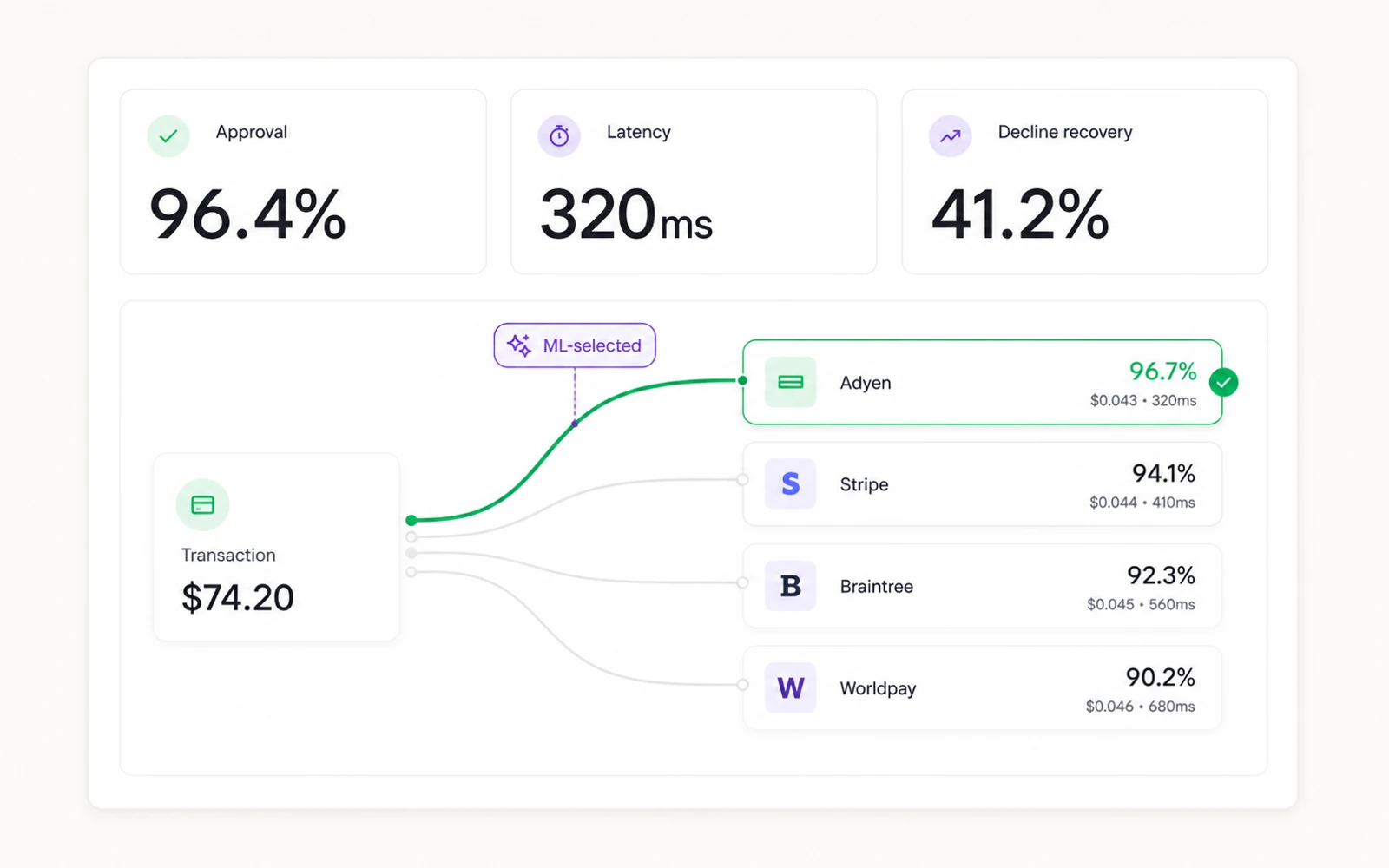
Task: Click the green origin node on Transaction card
Action: [411, 520]
